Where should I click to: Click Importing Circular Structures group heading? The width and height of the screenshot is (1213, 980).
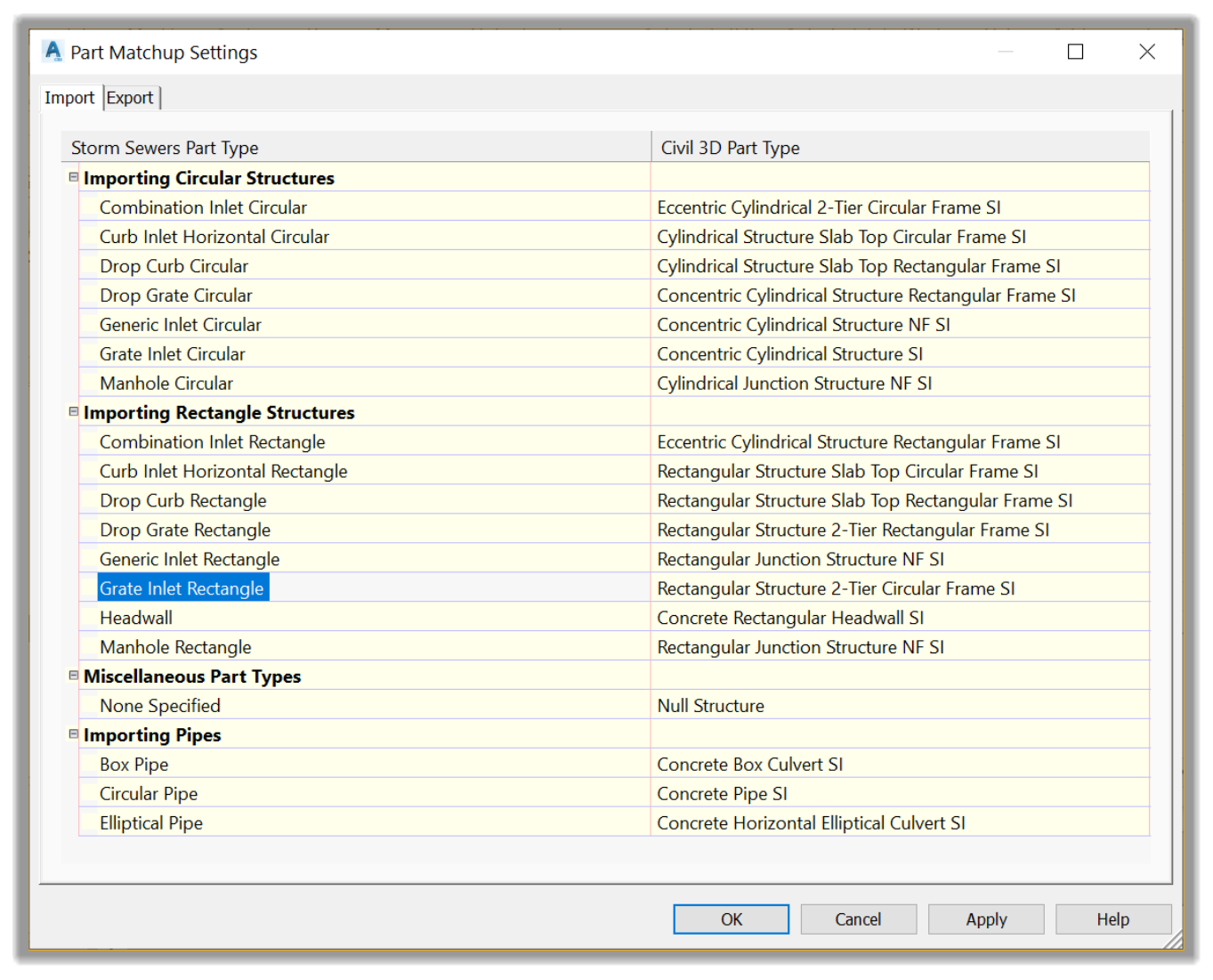pyautogui.click(x=209, y=178)
